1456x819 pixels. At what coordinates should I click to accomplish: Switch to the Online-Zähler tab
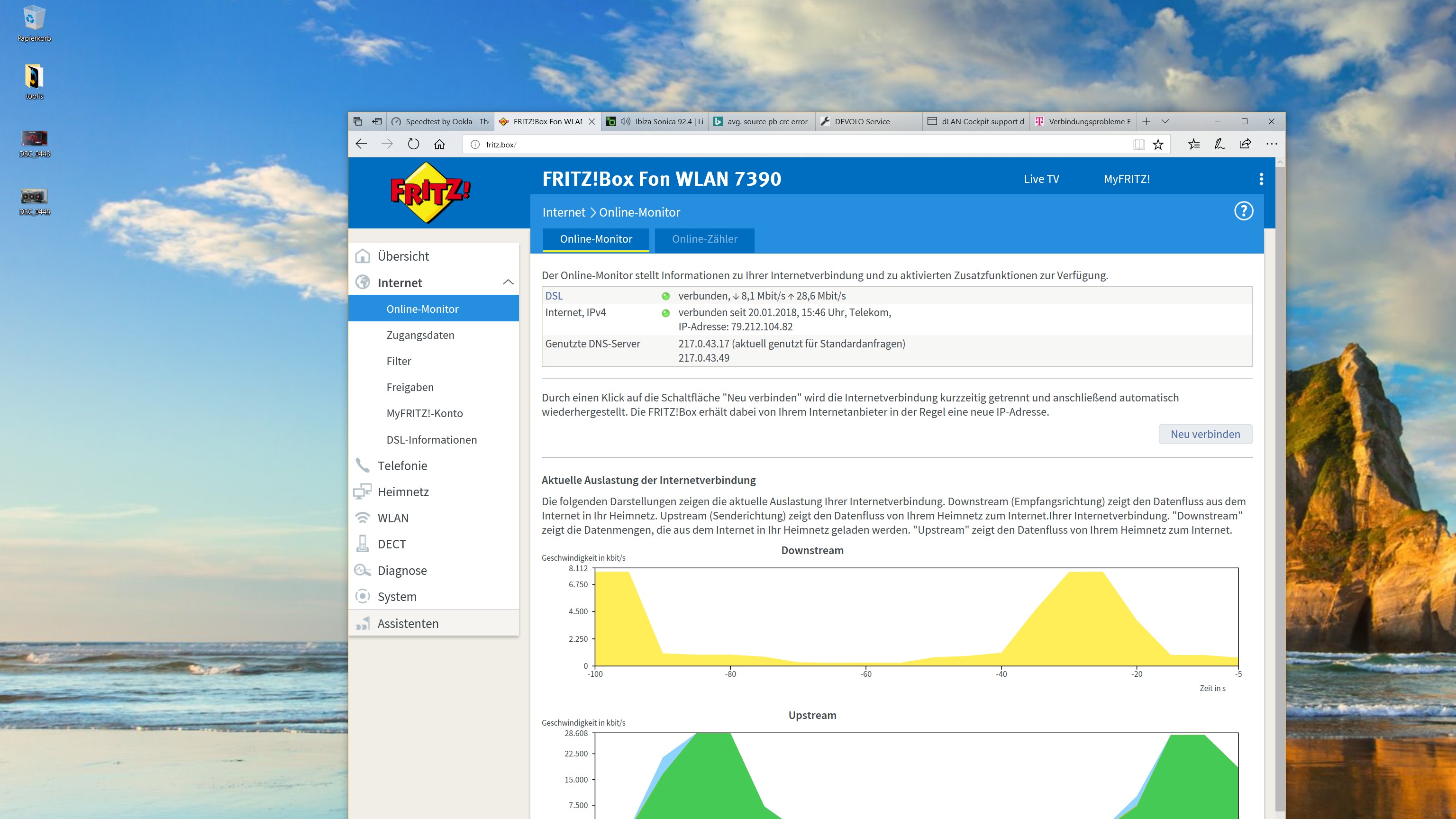(704, 239)
